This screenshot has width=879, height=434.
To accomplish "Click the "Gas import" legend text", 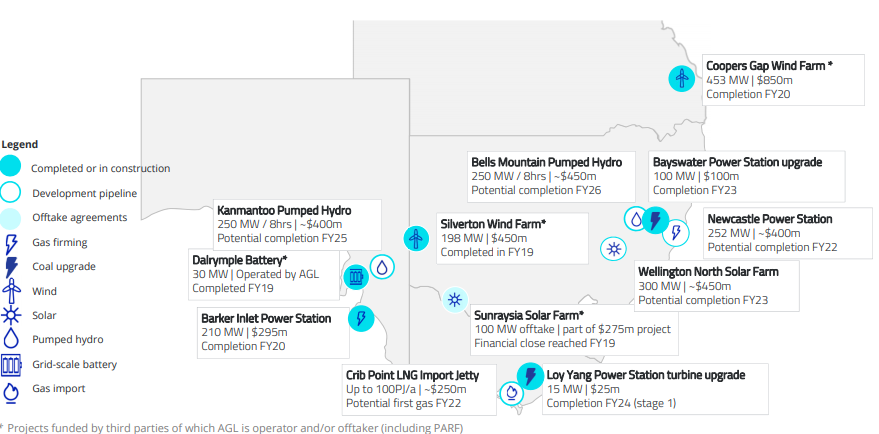I will (59, 389).
